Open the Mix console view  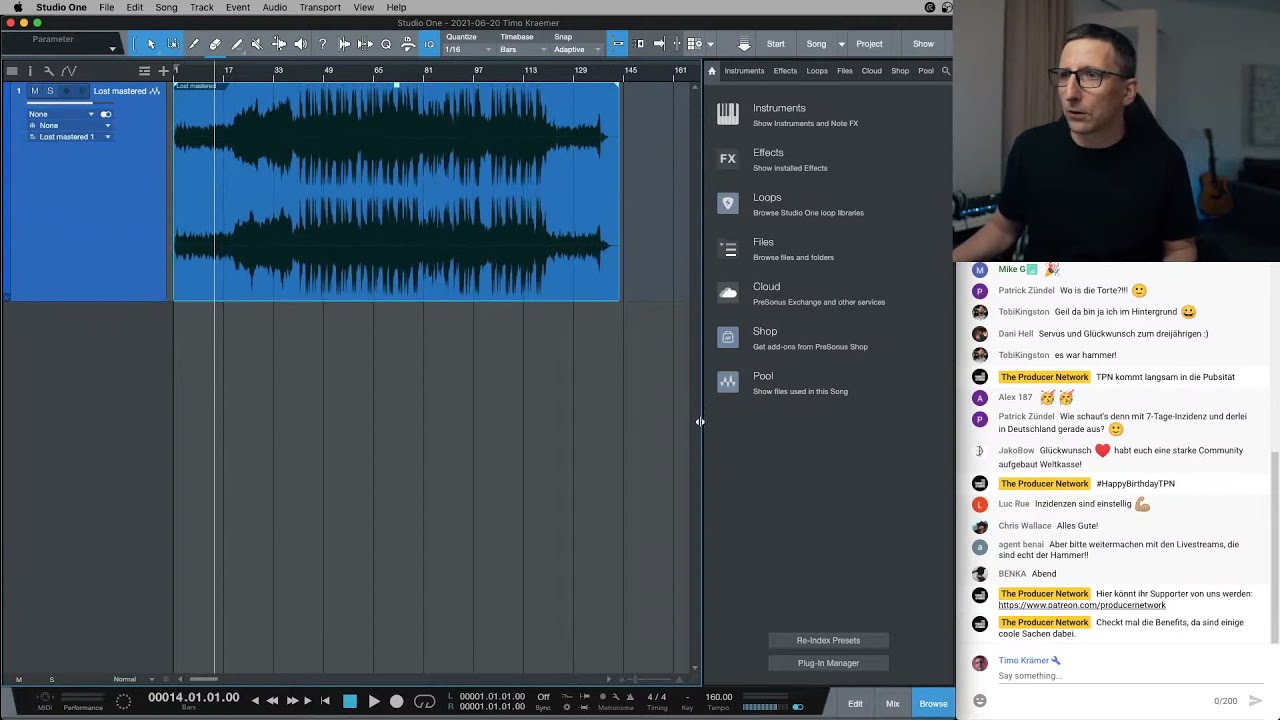pos(892,704)
